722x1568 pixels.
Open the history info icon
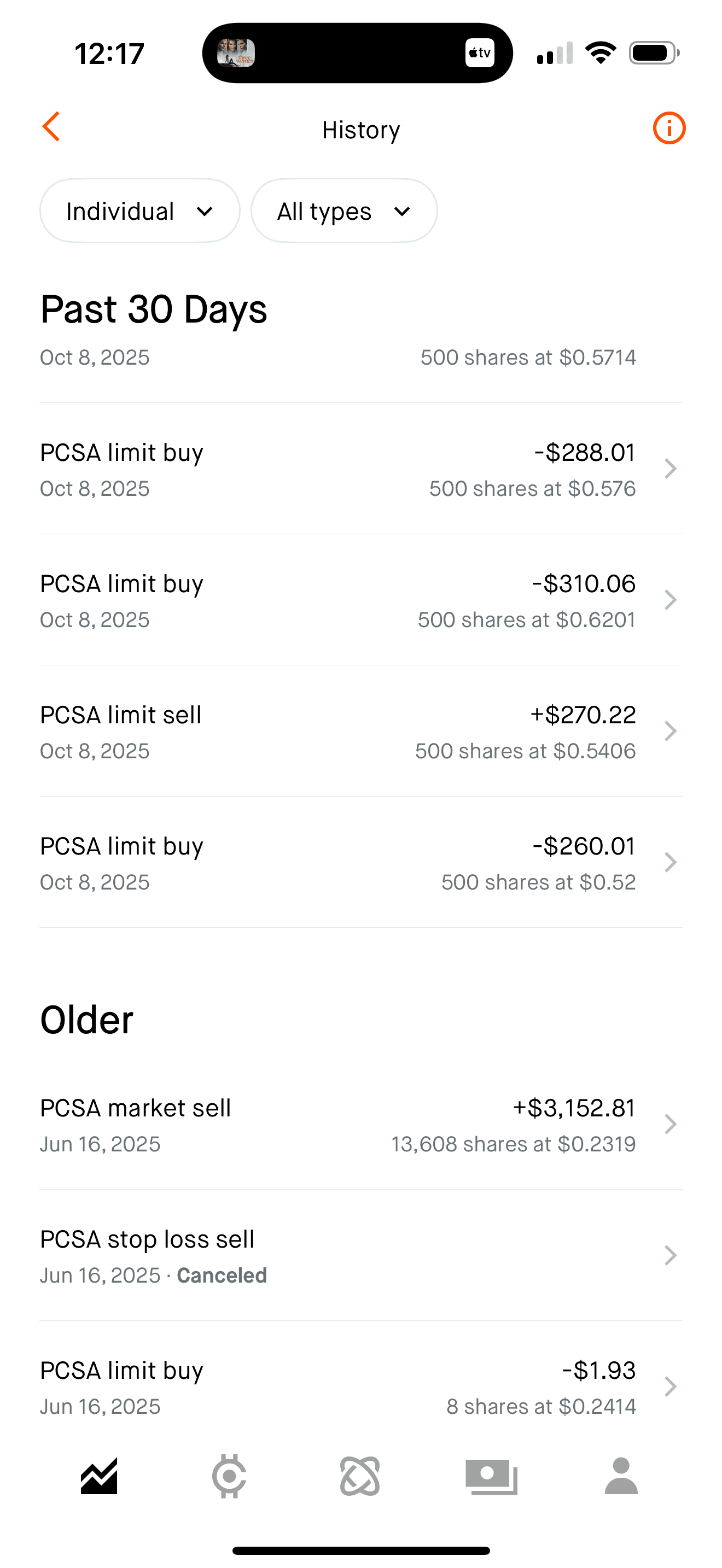click(668, 128)
